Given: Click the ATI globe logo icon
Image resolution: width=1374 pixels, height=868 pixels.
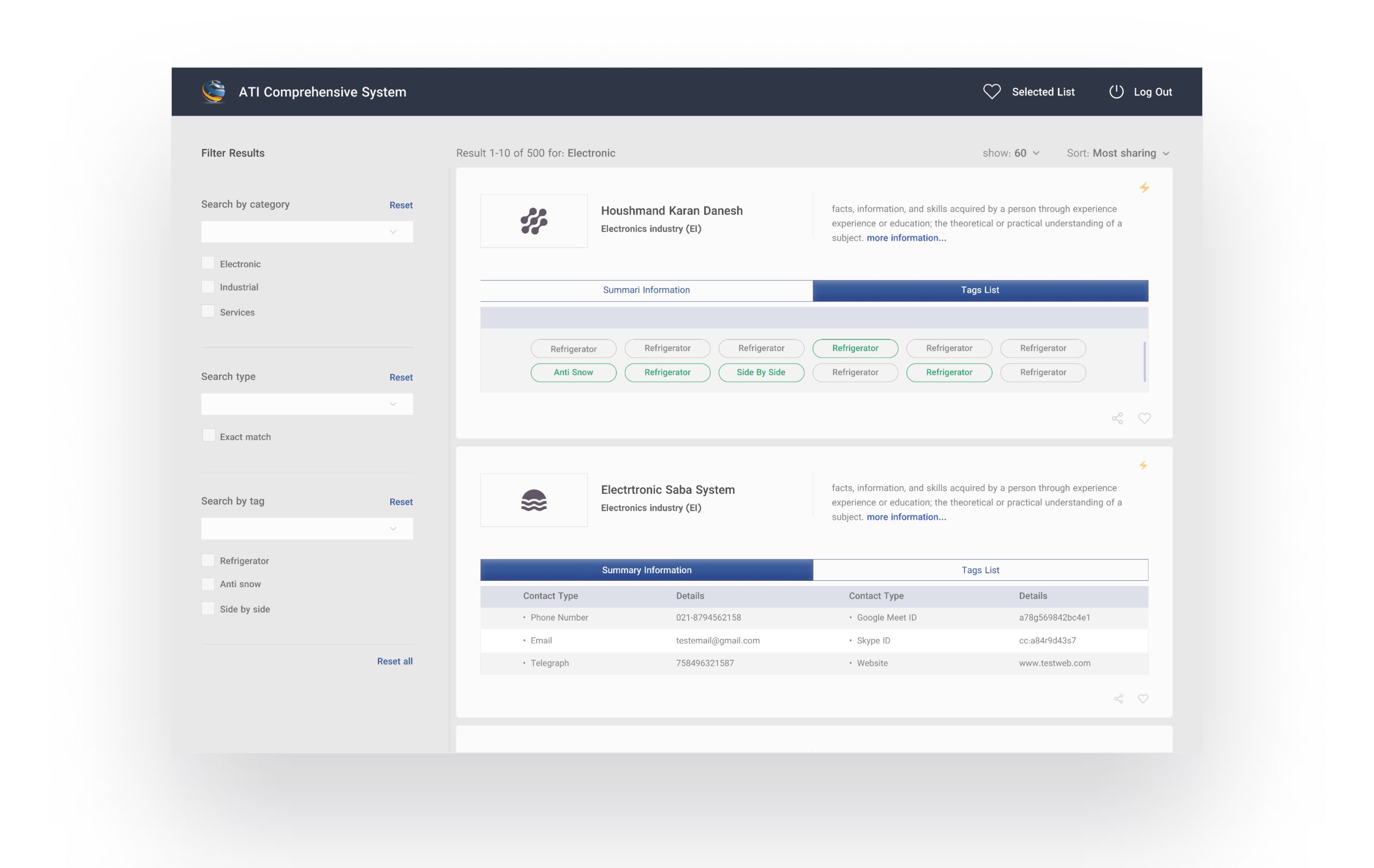Looking at the screenshot, I should click(214, 92).
